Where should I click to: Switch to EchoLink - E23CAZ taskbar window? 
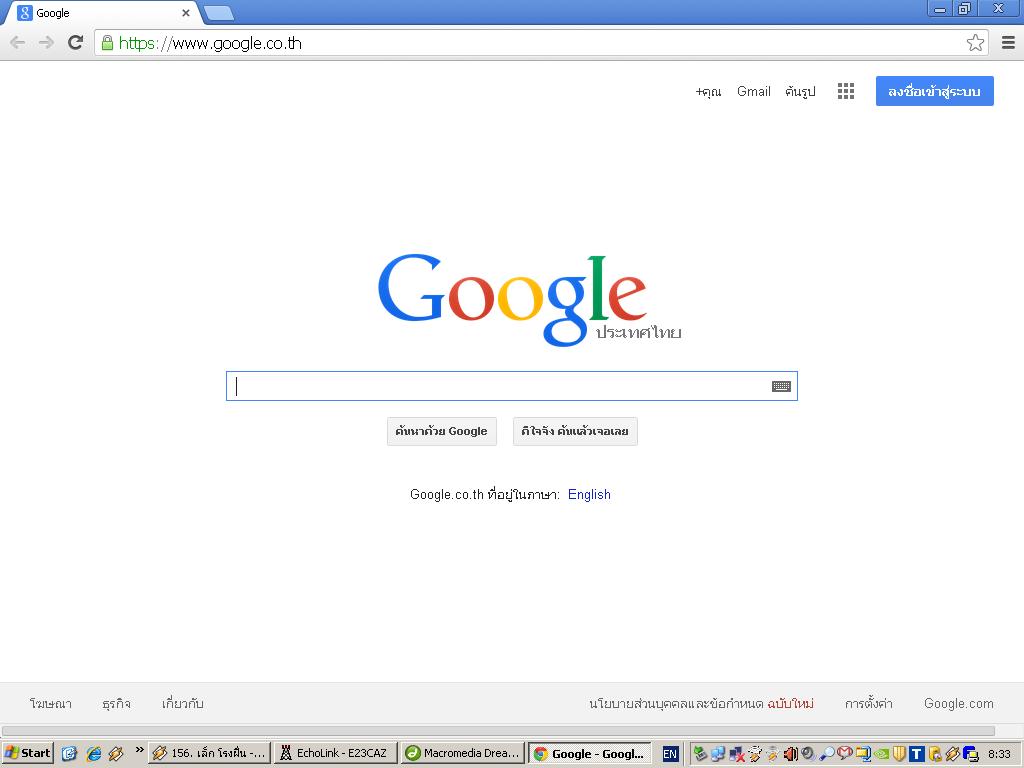click(335, 753)
